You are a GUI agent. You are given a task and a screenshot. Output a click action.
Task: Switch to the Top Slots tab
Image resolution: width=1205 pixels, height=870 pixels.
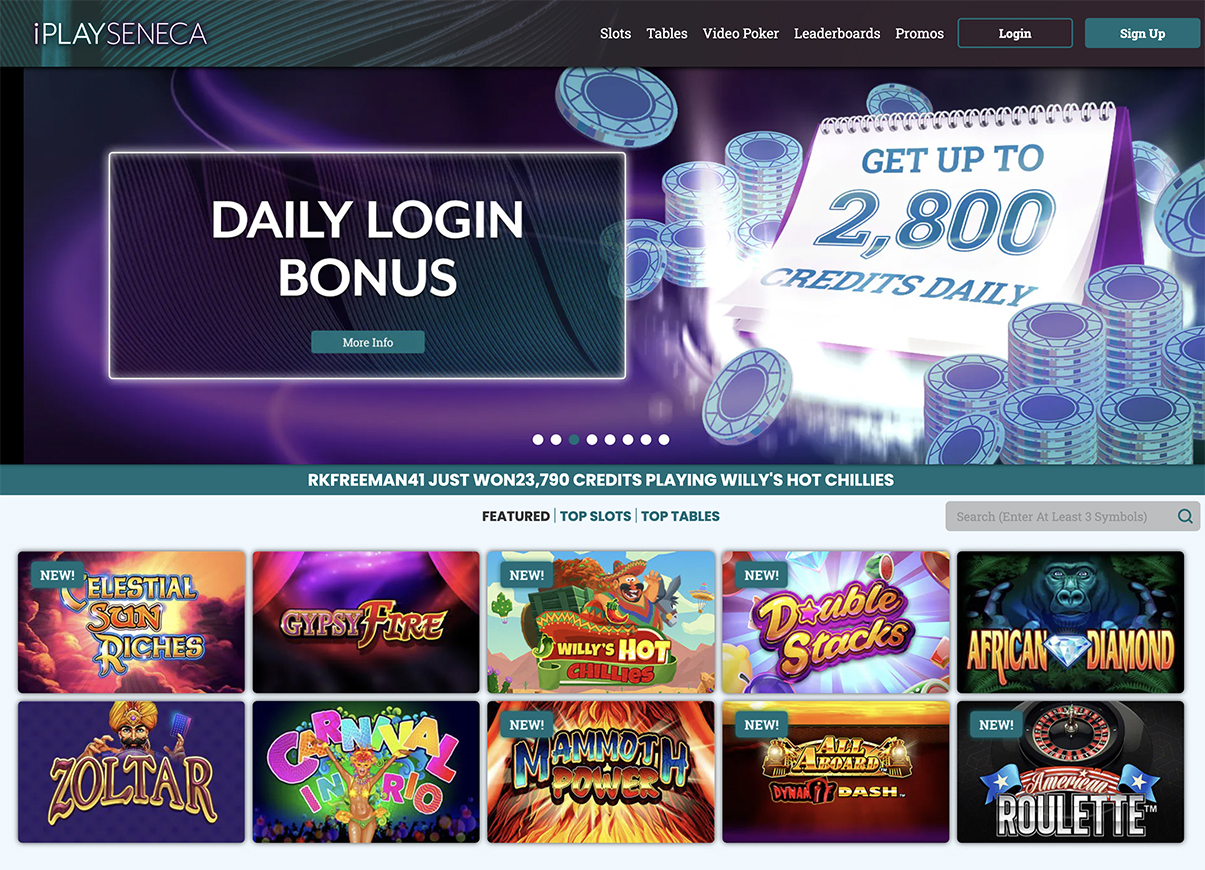(x=595, y=516)
